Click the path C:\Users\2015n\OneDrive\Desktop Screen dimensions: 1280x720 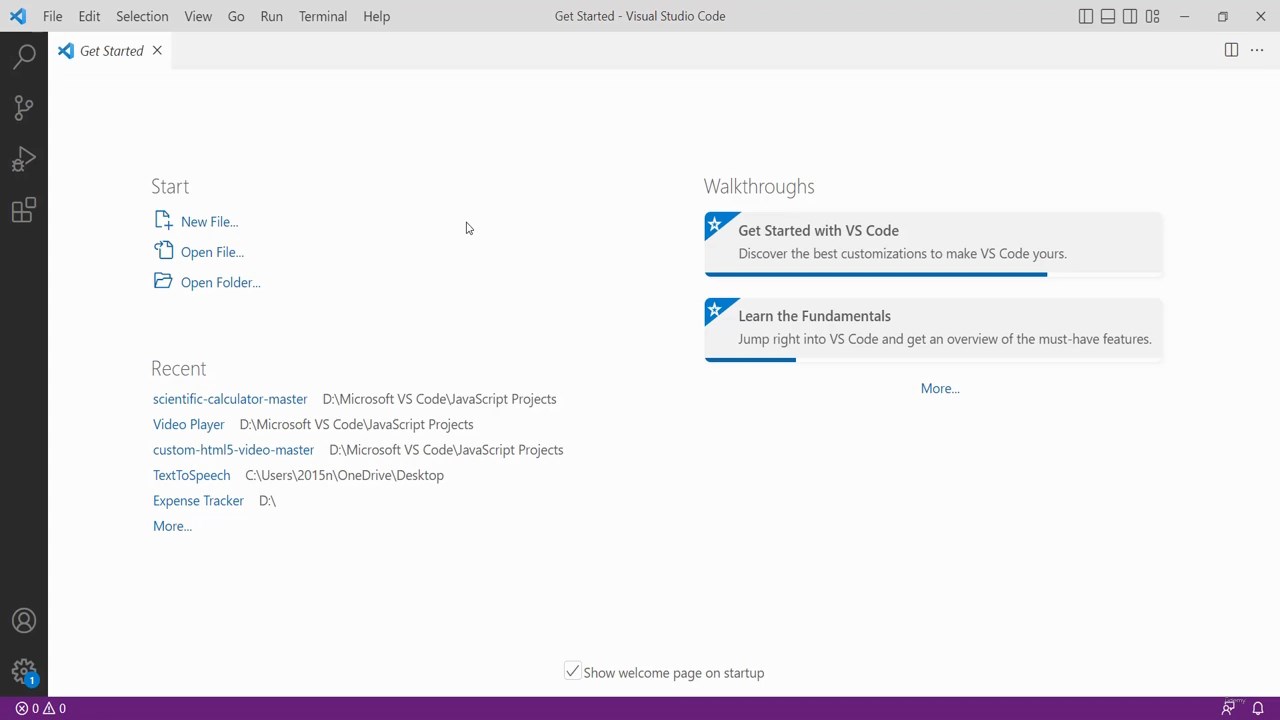(344, 475)
